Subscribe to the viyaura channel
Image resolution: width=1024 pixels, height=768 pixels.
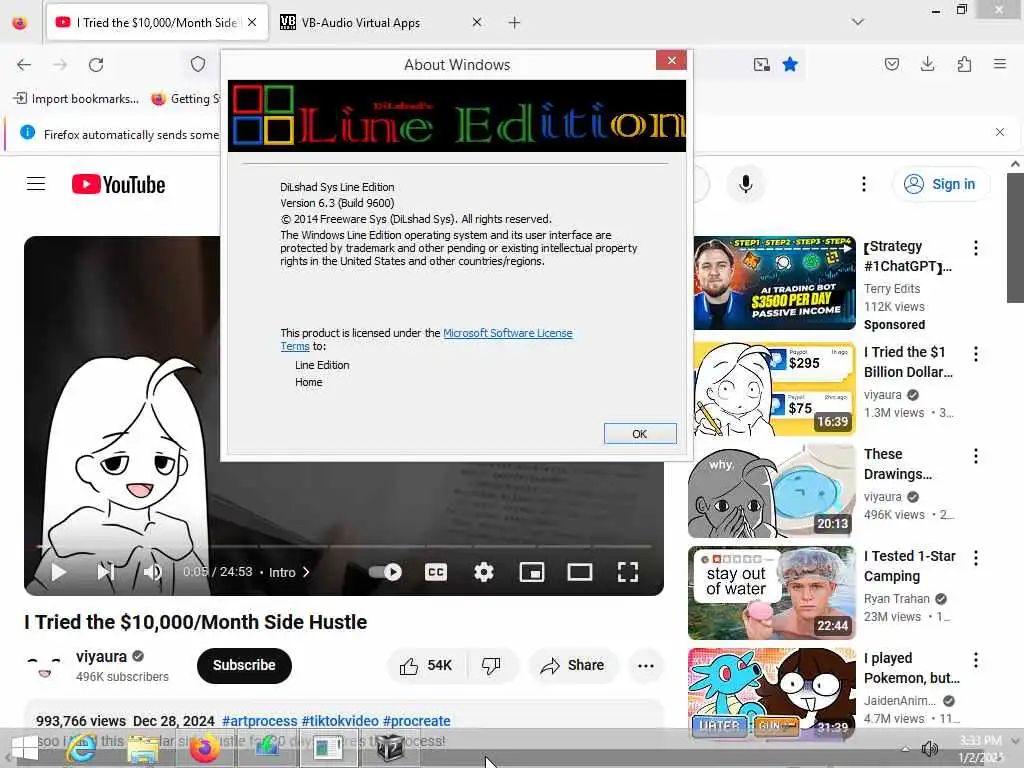244,665
